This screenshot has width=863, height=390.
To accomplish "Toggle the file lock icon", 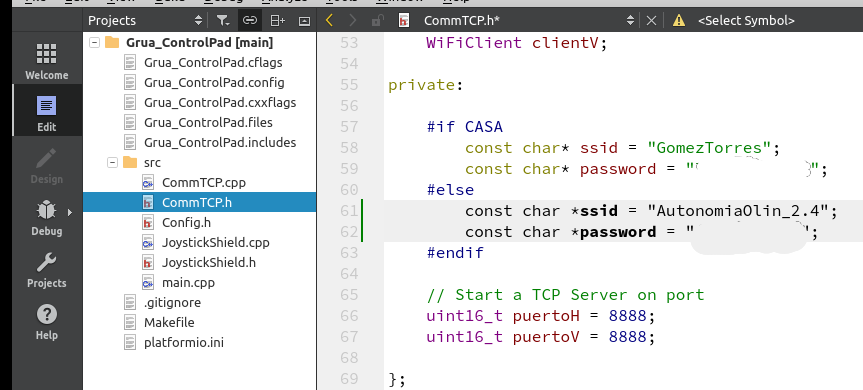I will pos(378,21).
